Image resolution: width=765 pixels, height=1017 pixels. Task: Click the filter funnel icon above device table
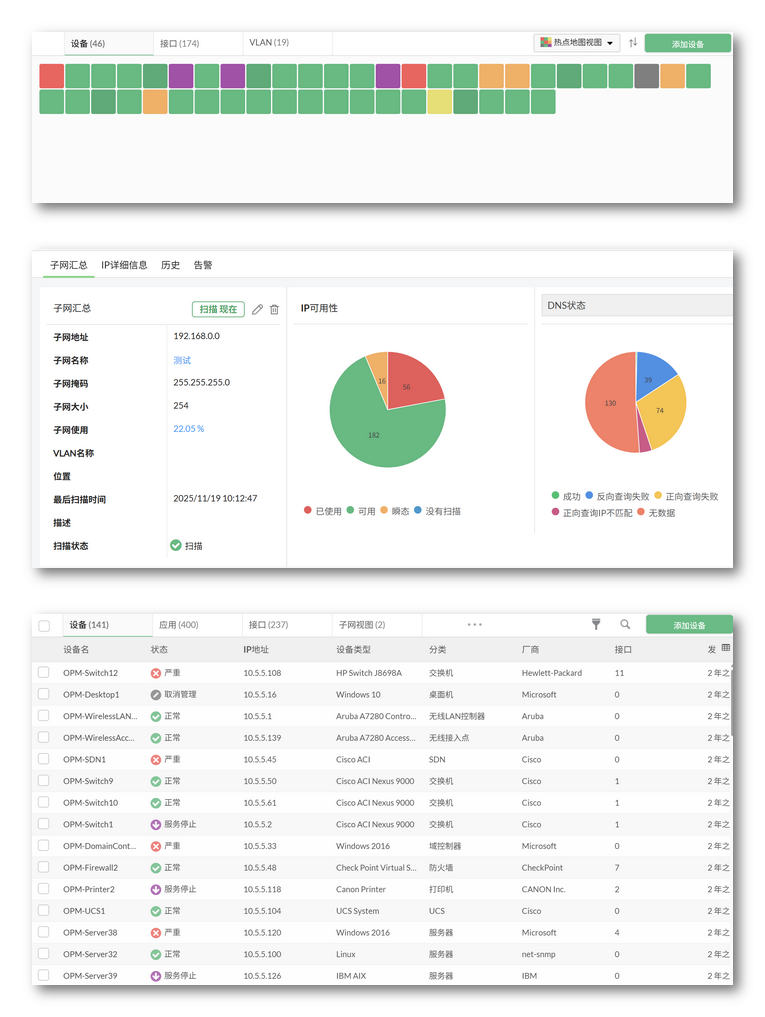point(596,624)
